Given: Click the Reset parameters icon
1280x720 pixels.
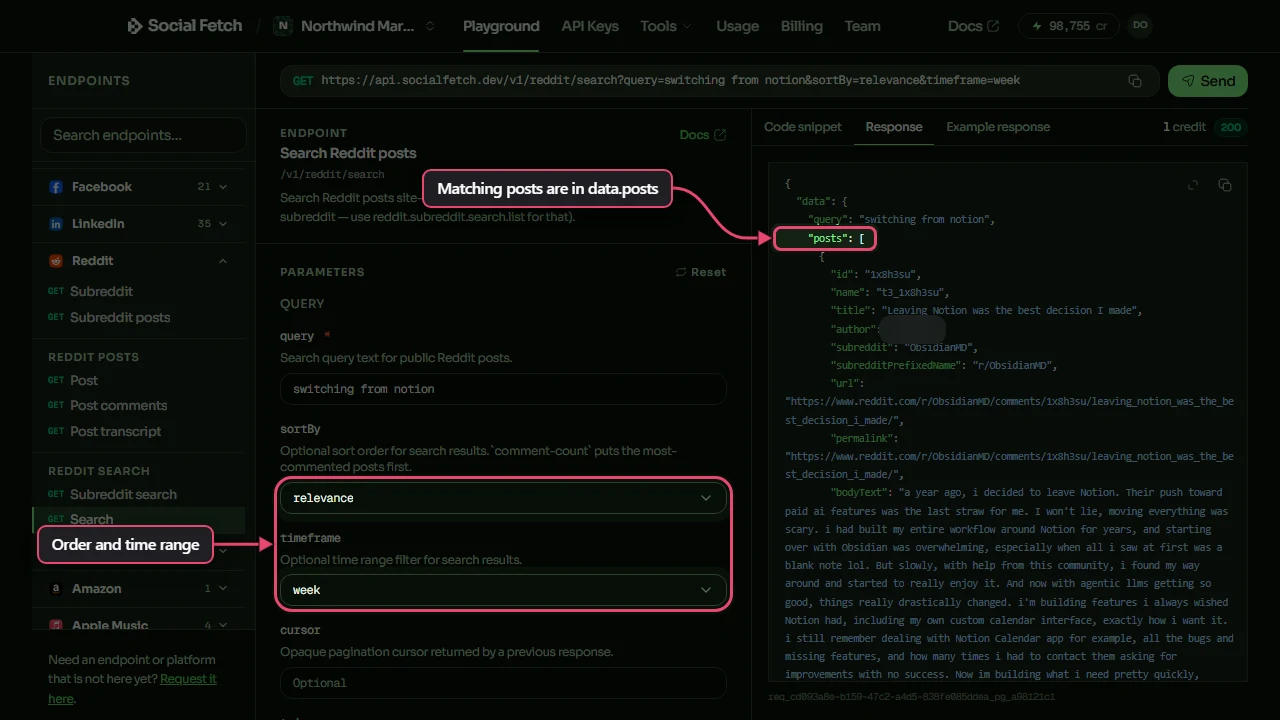Looking at the screenshot, I should pos(681,272).
